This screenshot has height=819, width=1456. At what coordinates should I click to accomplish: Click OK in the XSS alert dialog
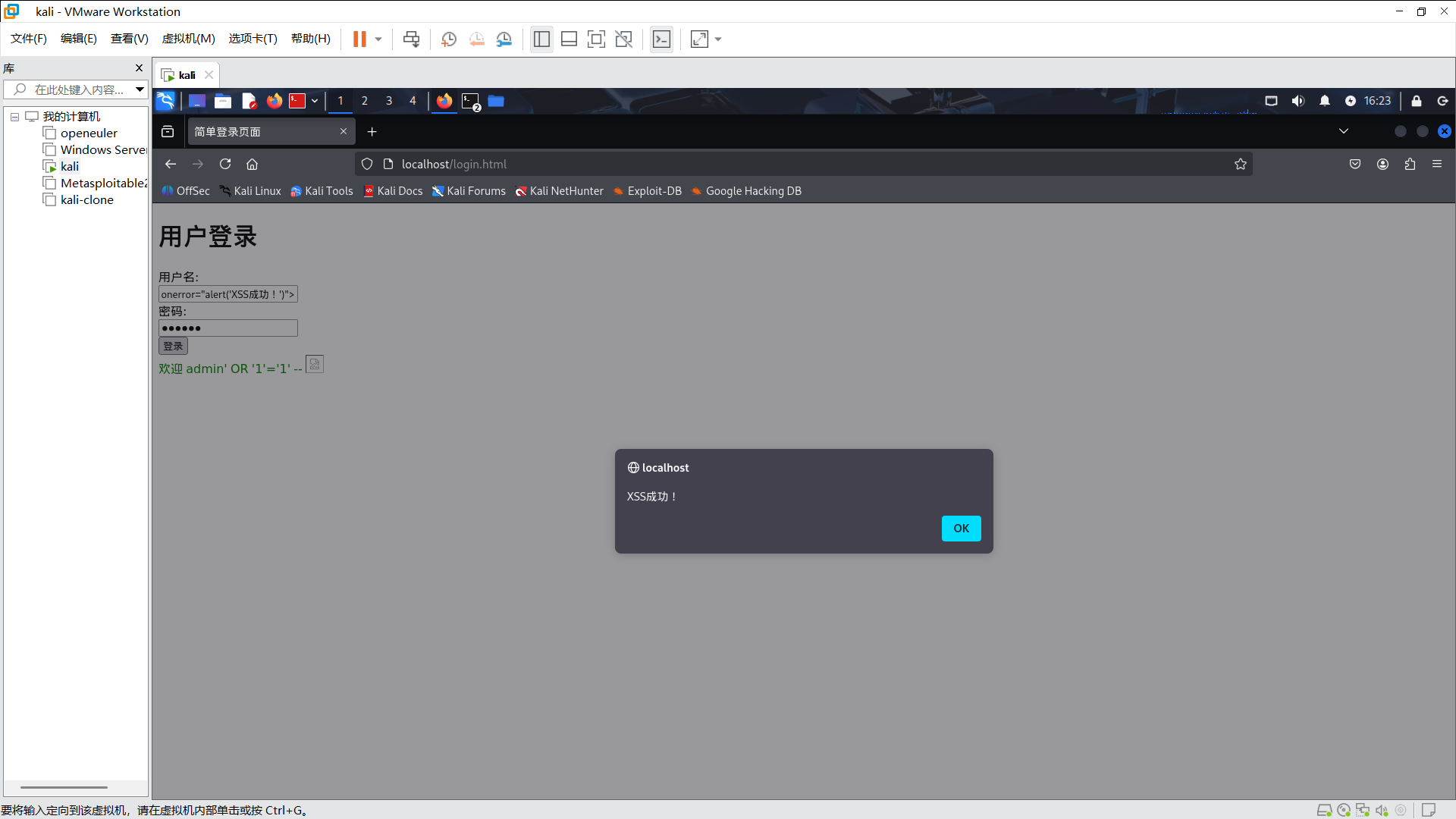pyautogui.click(x=961, y=529)
